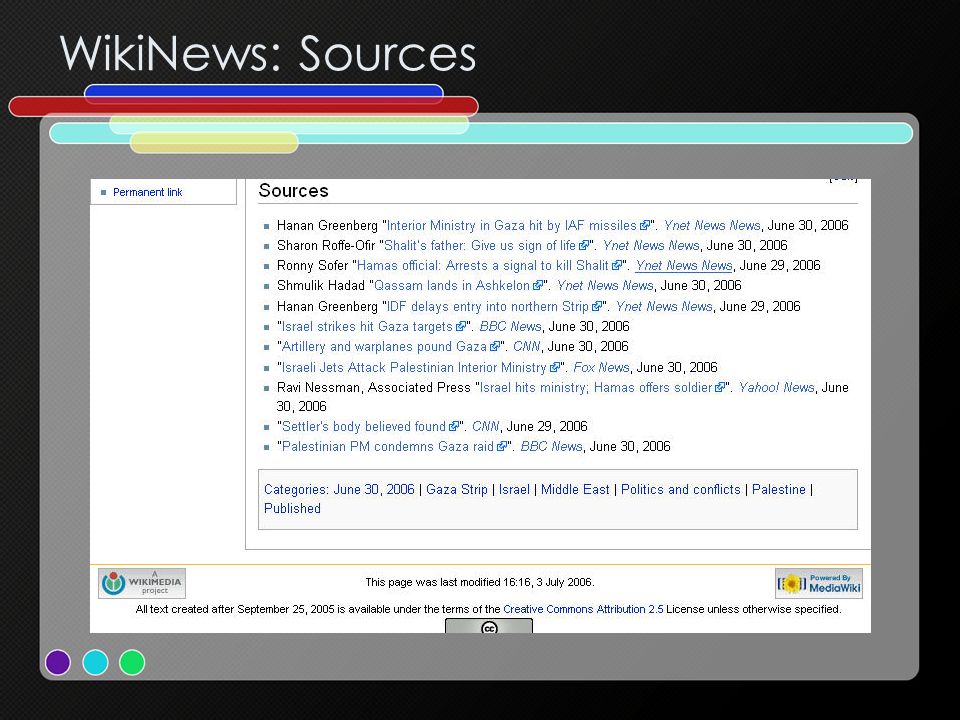Click the Powered By MediaWiki badge
960x720 pixels.
819,583
